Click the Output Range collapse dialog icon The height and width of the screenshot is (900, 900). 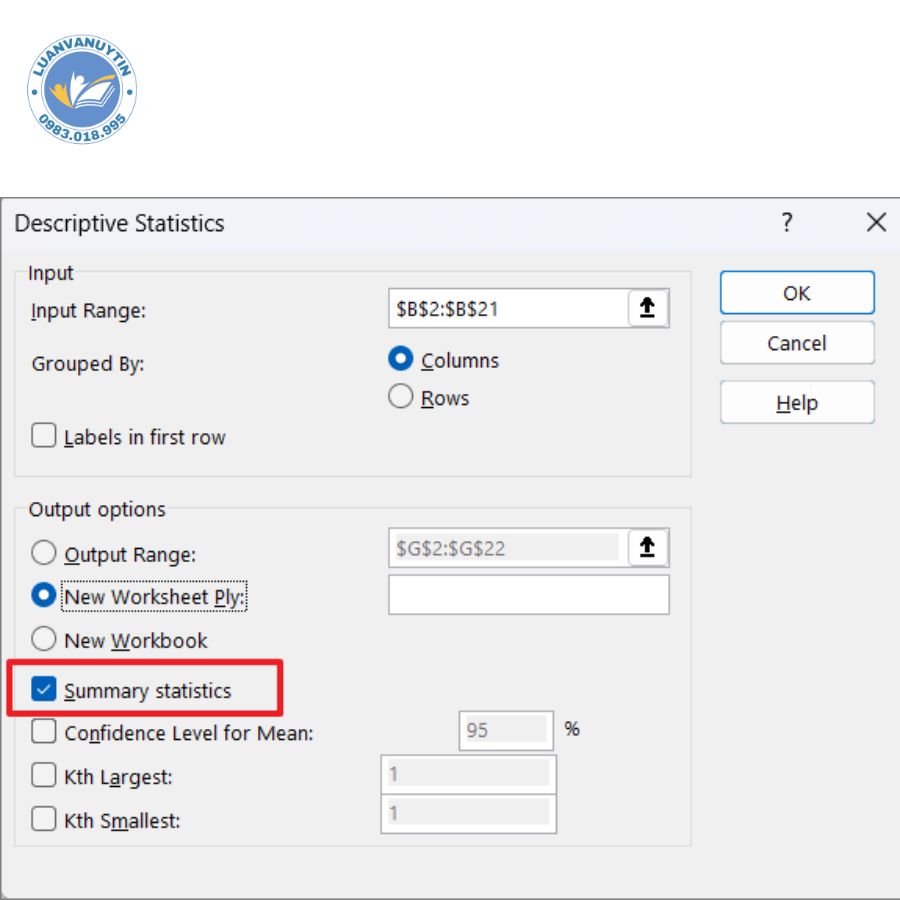(x=648, y=547)
